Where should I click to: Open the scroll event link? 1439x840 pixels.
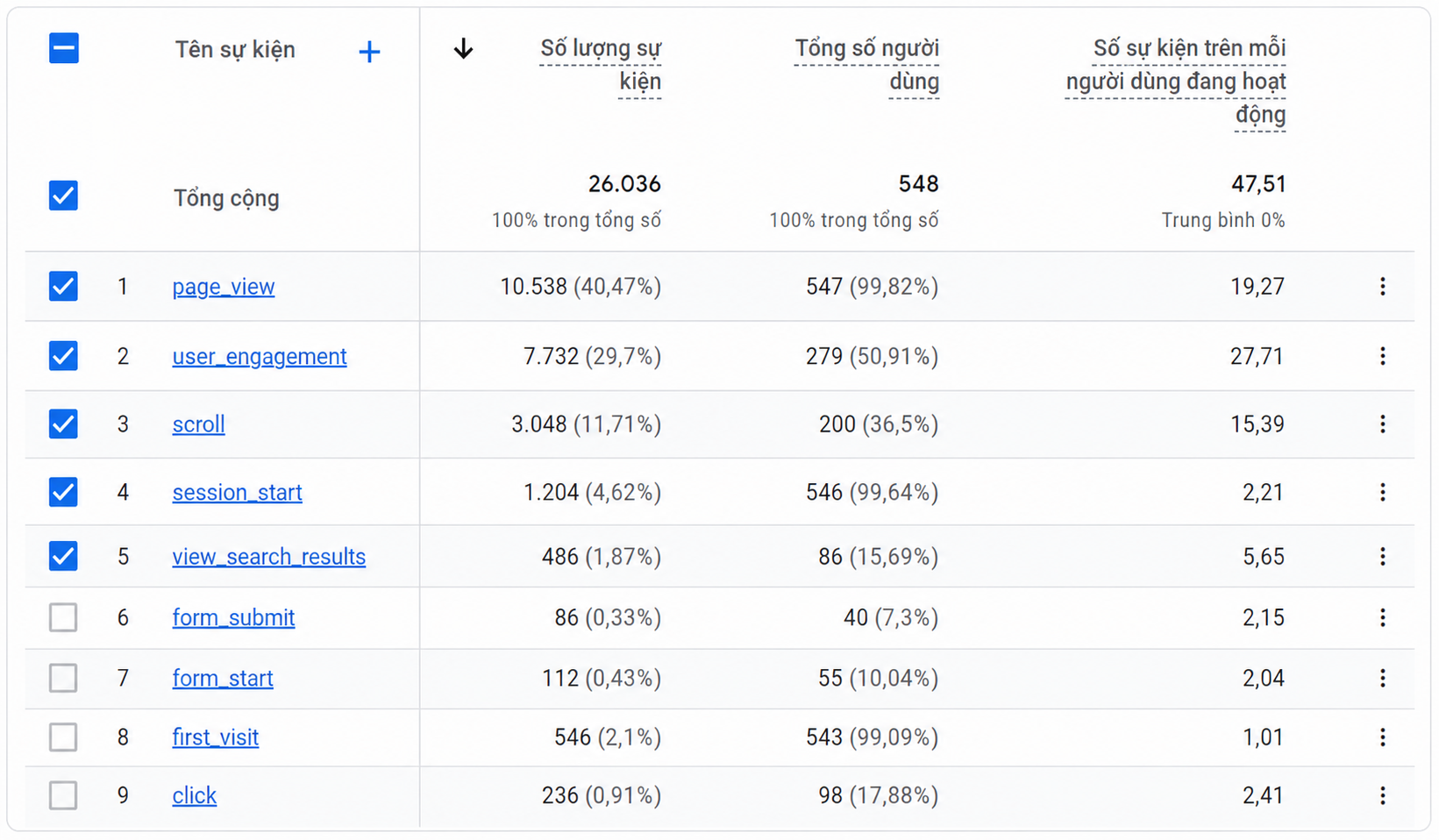point(199,424)
